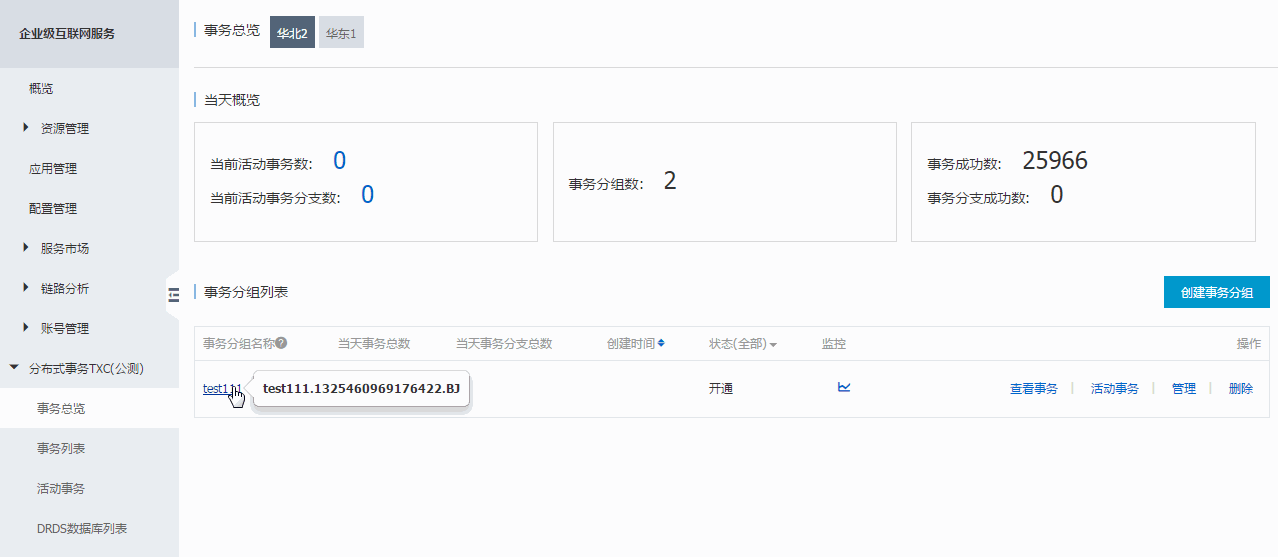Expand the 账号管理 menu

click(64, 329)
